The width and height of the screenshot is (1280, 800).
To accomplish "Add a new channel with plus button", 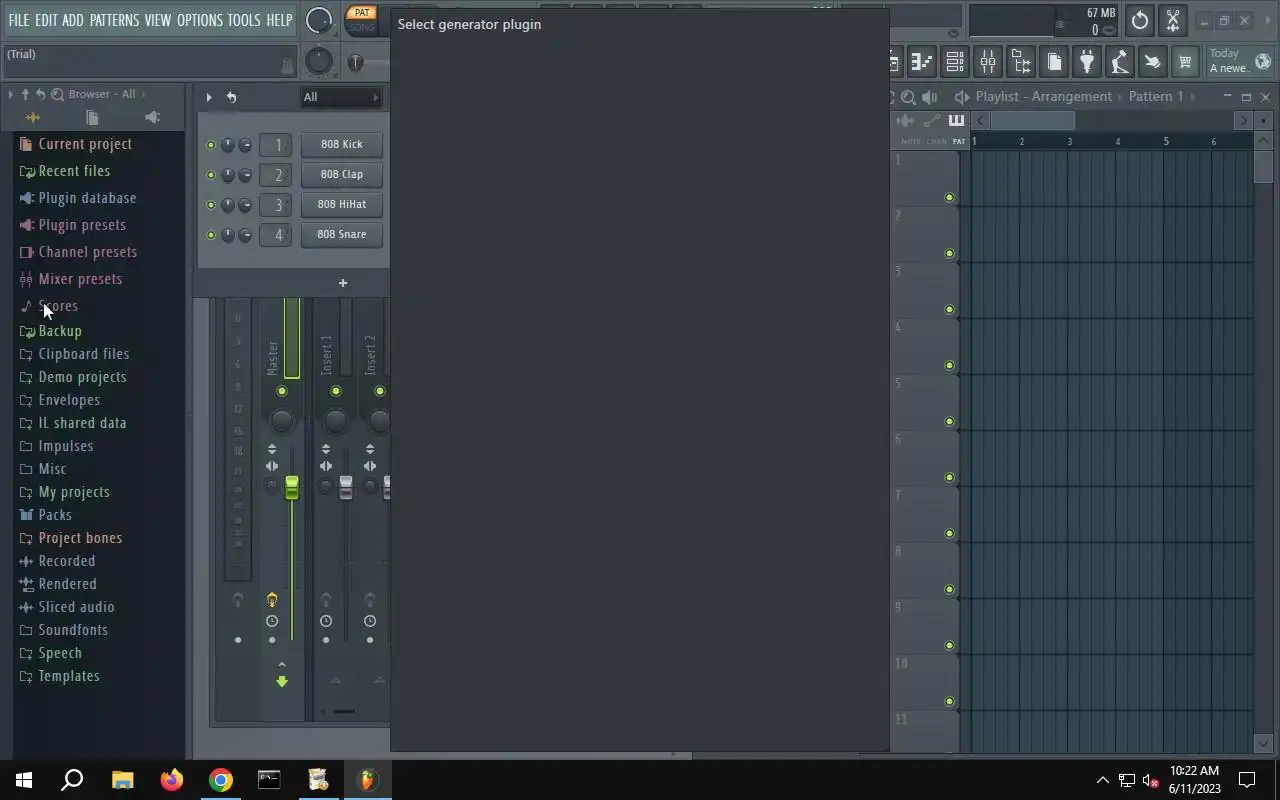I will pyautogui.click(x=342, y=283).
